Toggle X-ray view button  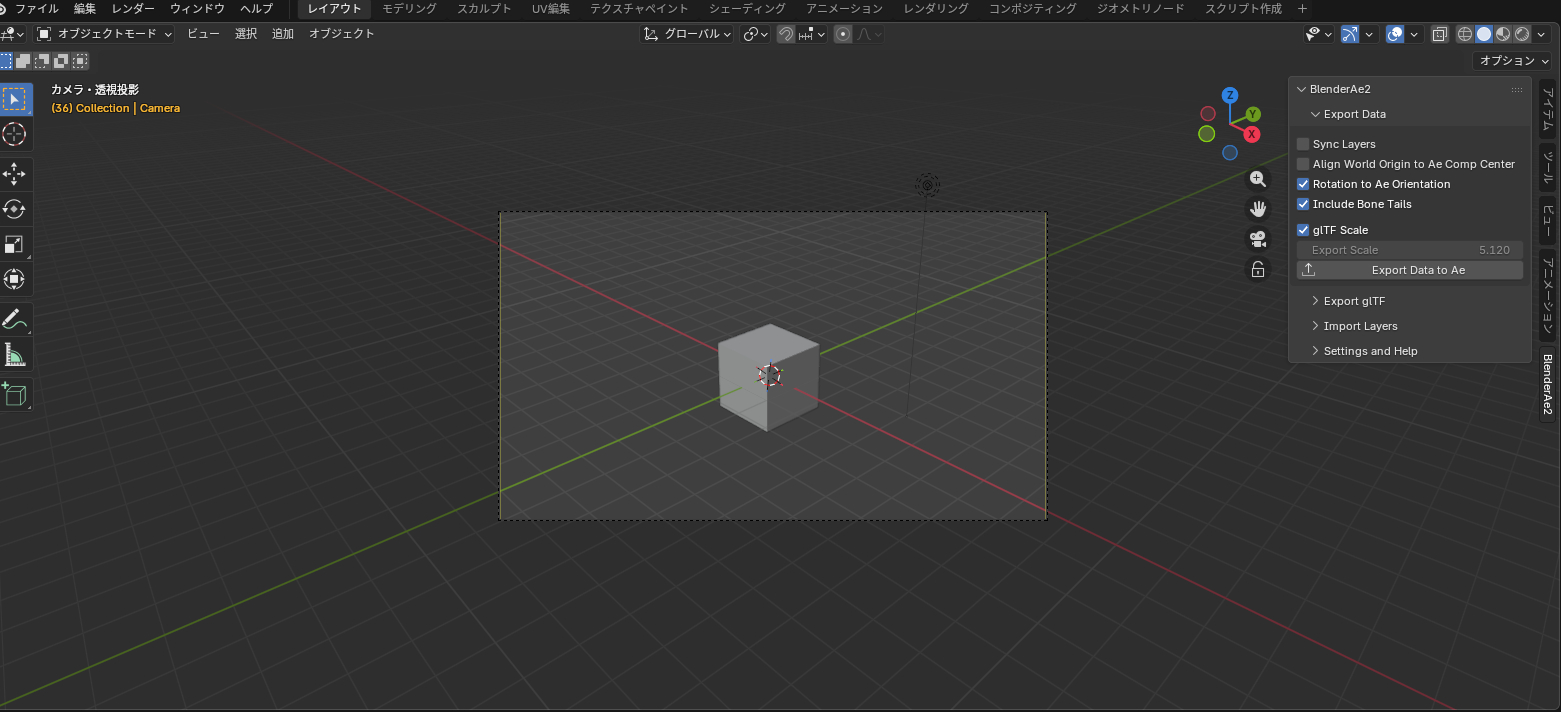[1439, 34]
